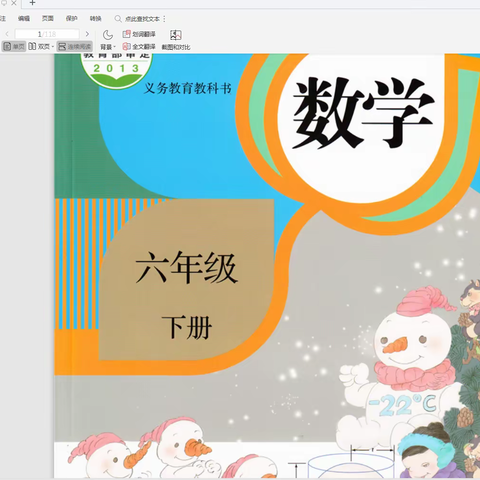Enable word selection translation 划词翻译

139,34
